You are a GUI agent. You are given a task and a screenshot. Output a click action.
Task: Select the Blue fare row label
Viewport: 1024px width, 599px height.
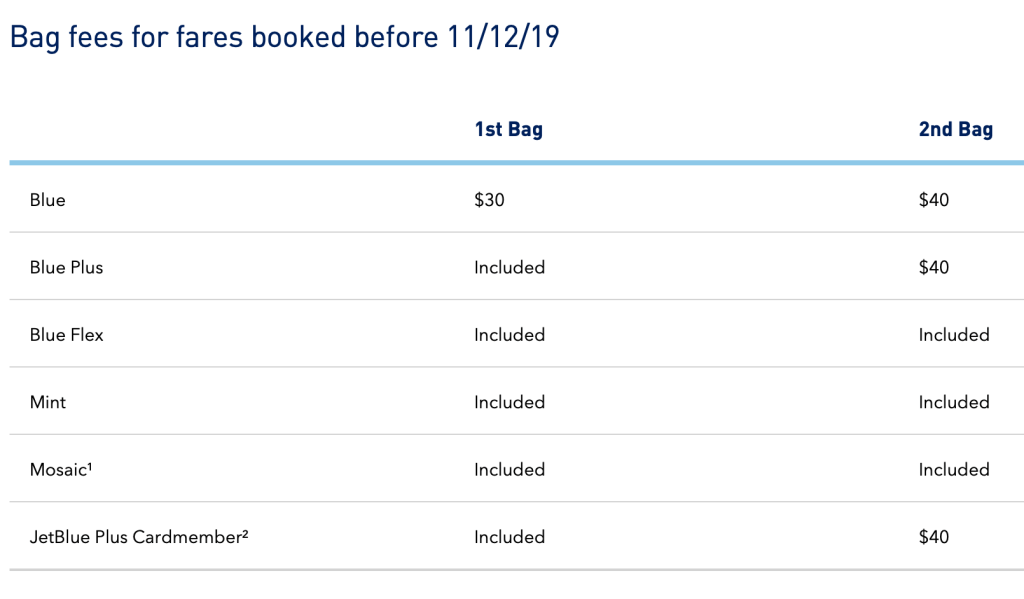coord(48,200)
